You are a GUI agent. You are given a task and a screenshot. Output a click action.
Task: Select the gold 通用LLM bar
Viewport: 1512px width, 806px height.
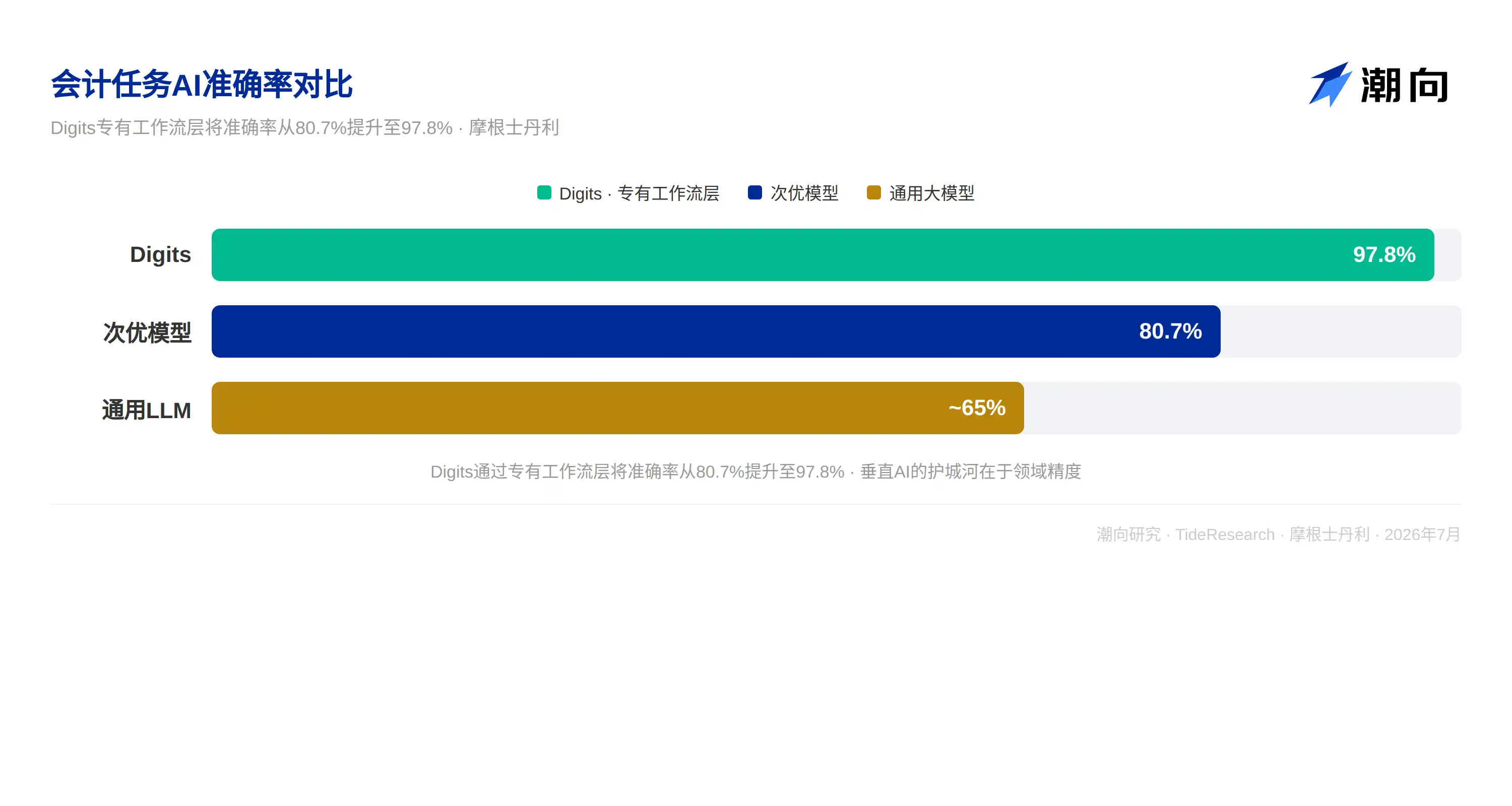[x=617, y=408]
